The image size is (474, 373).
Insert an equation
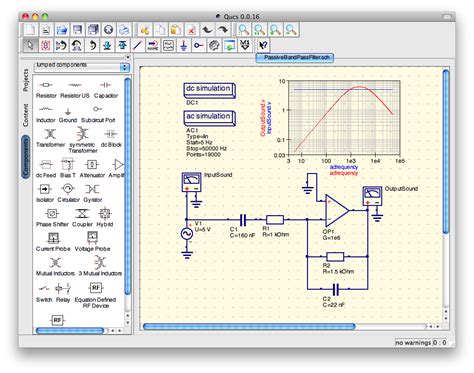click(x=168, y=45)
